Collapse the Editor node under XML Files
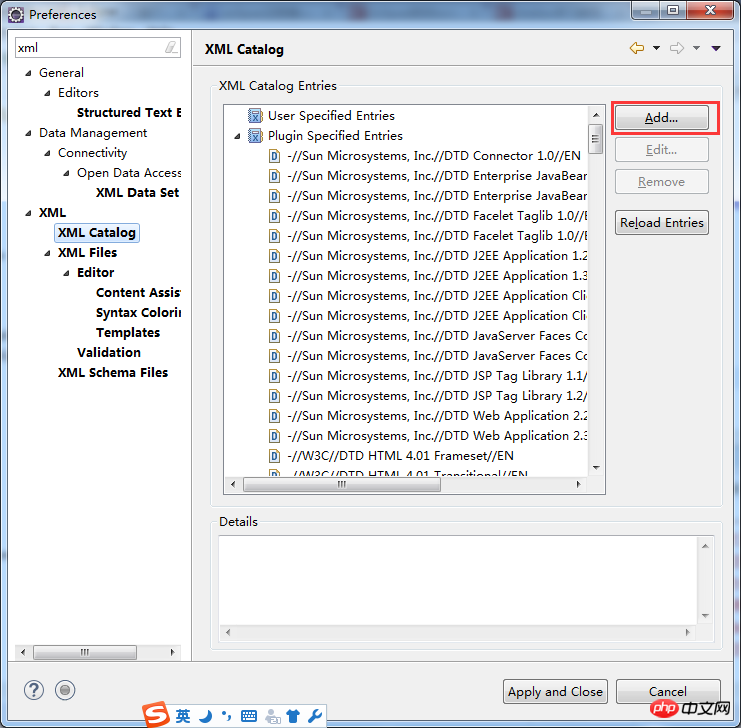The height and width of the screenshot is (728, 741). coord(67,273)
